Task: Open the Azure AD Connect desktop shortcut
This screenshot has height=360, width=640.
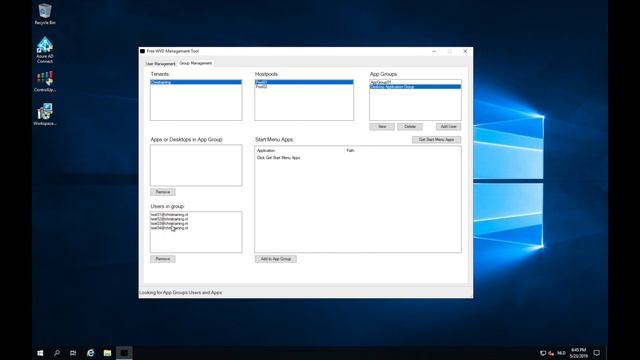Action: (x=44, y=50)
